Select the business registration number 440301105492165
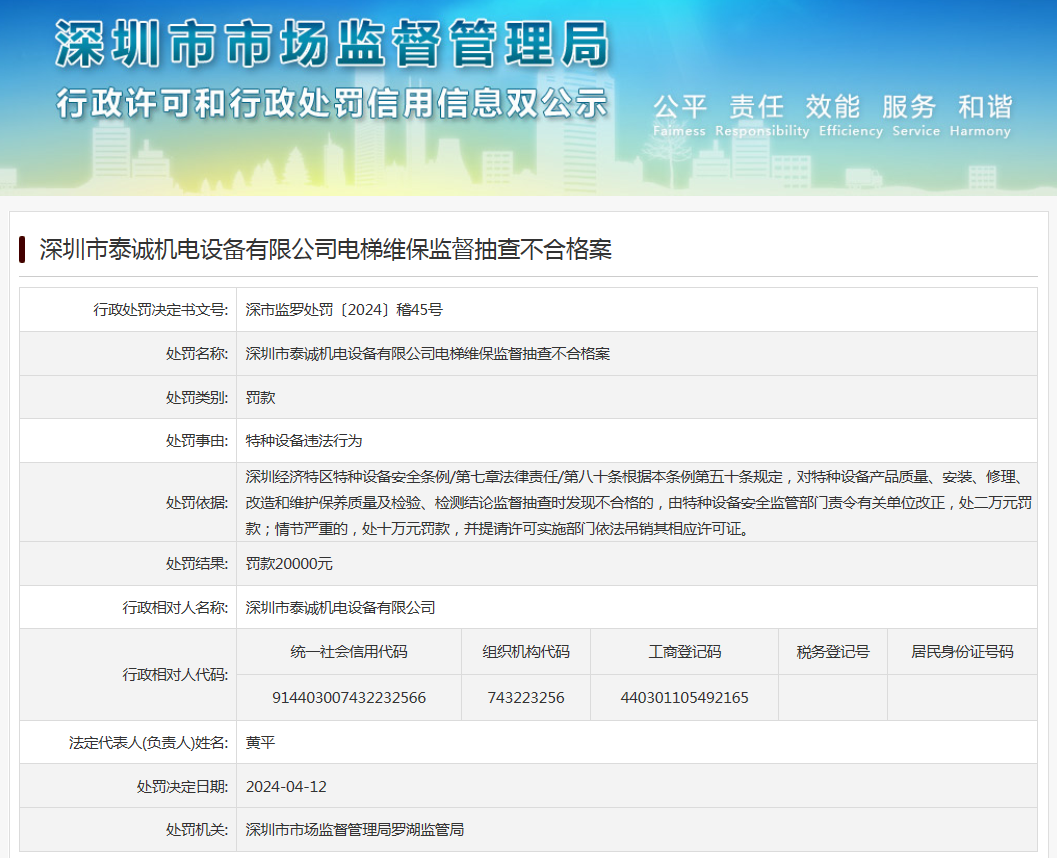 (684, 698)
